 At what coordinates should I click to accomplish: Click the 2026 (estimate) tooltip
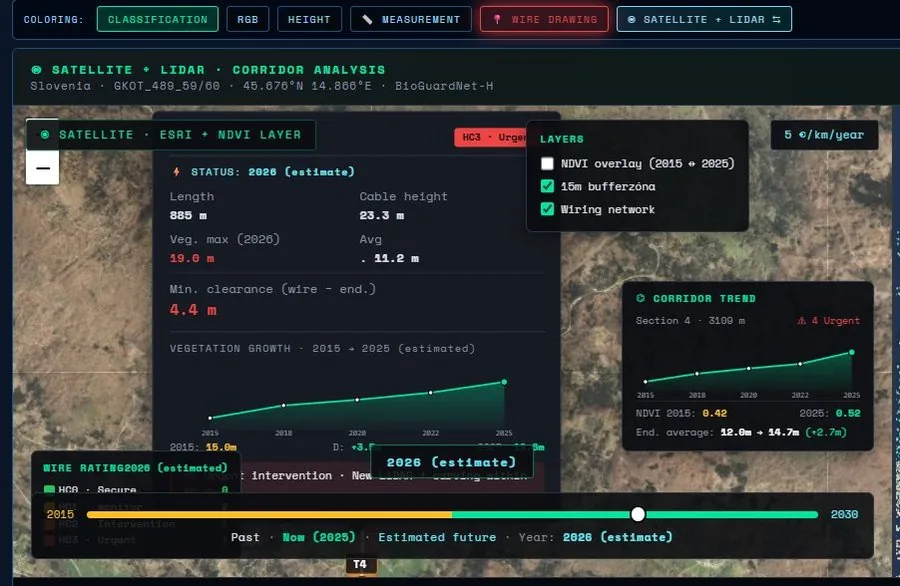[451, 462]
